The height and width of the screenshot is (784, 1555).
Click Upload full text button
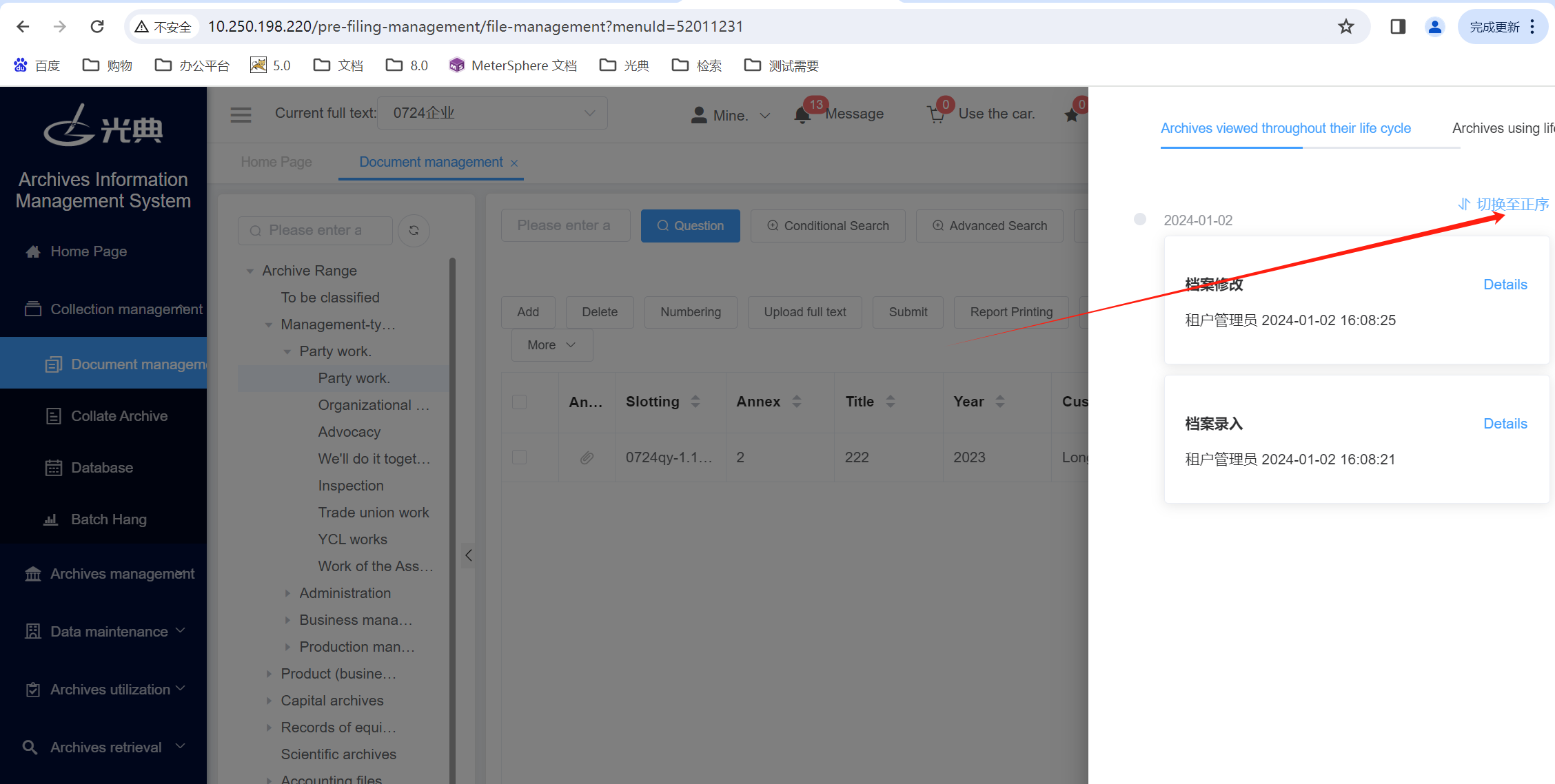coord(804,312)
